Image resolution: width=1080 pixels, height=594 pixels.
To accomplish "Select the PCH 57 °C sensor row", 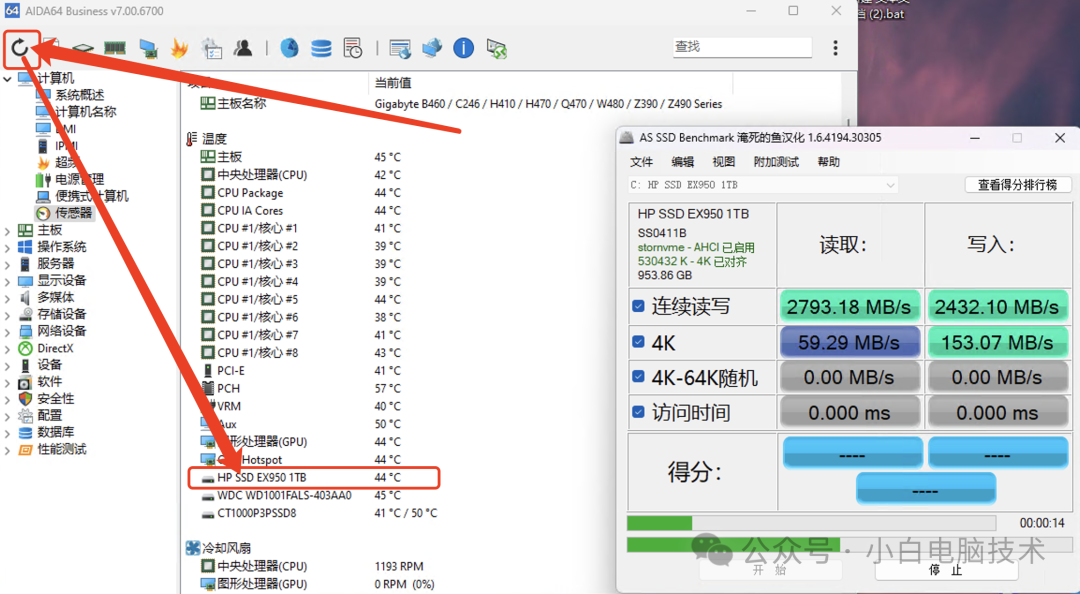I will 300,389.
